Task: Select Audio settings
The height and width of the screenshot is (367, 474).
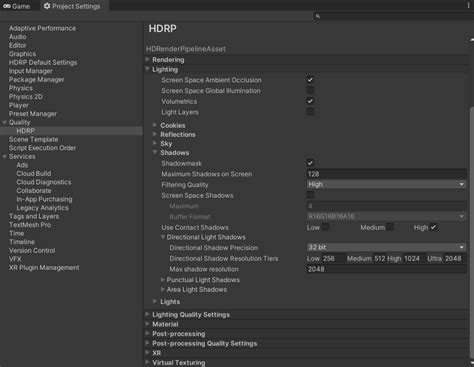Action: [18, 37]
